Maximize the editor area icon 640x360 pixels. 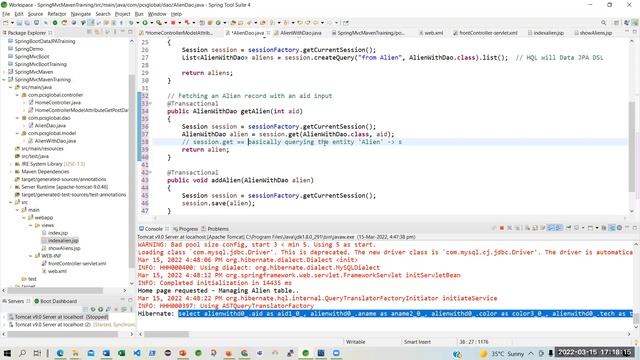tap(635, 32)
